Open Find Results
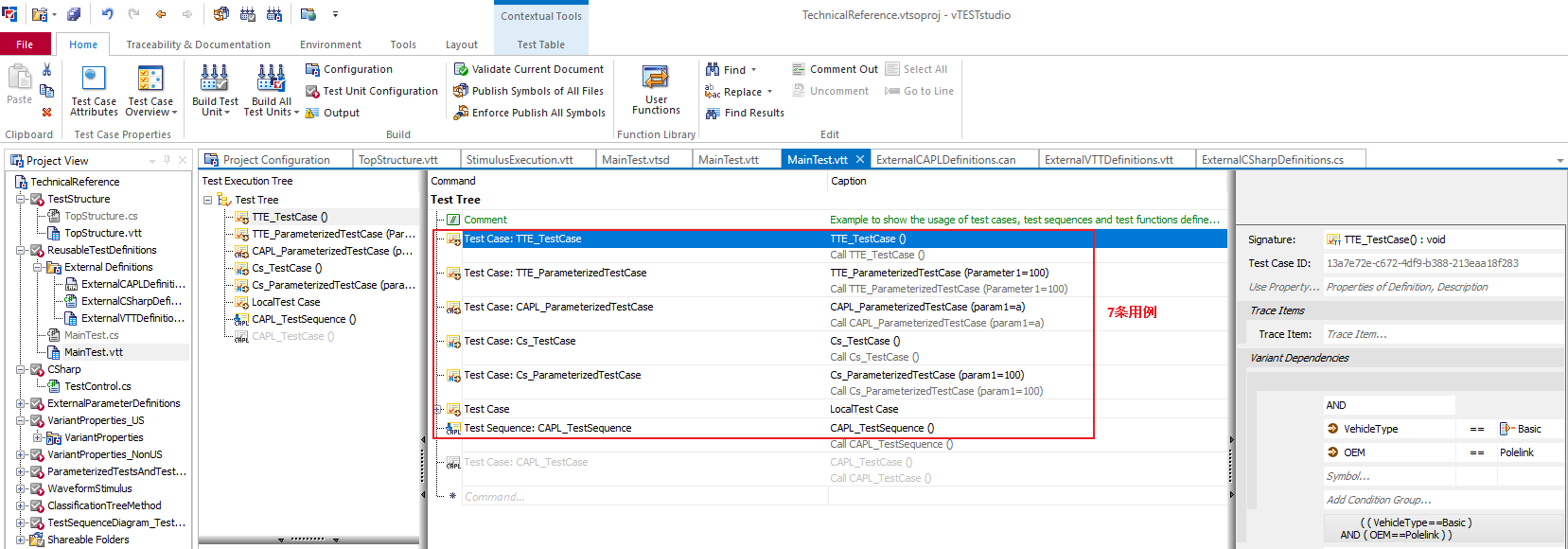 coord(745,113)
